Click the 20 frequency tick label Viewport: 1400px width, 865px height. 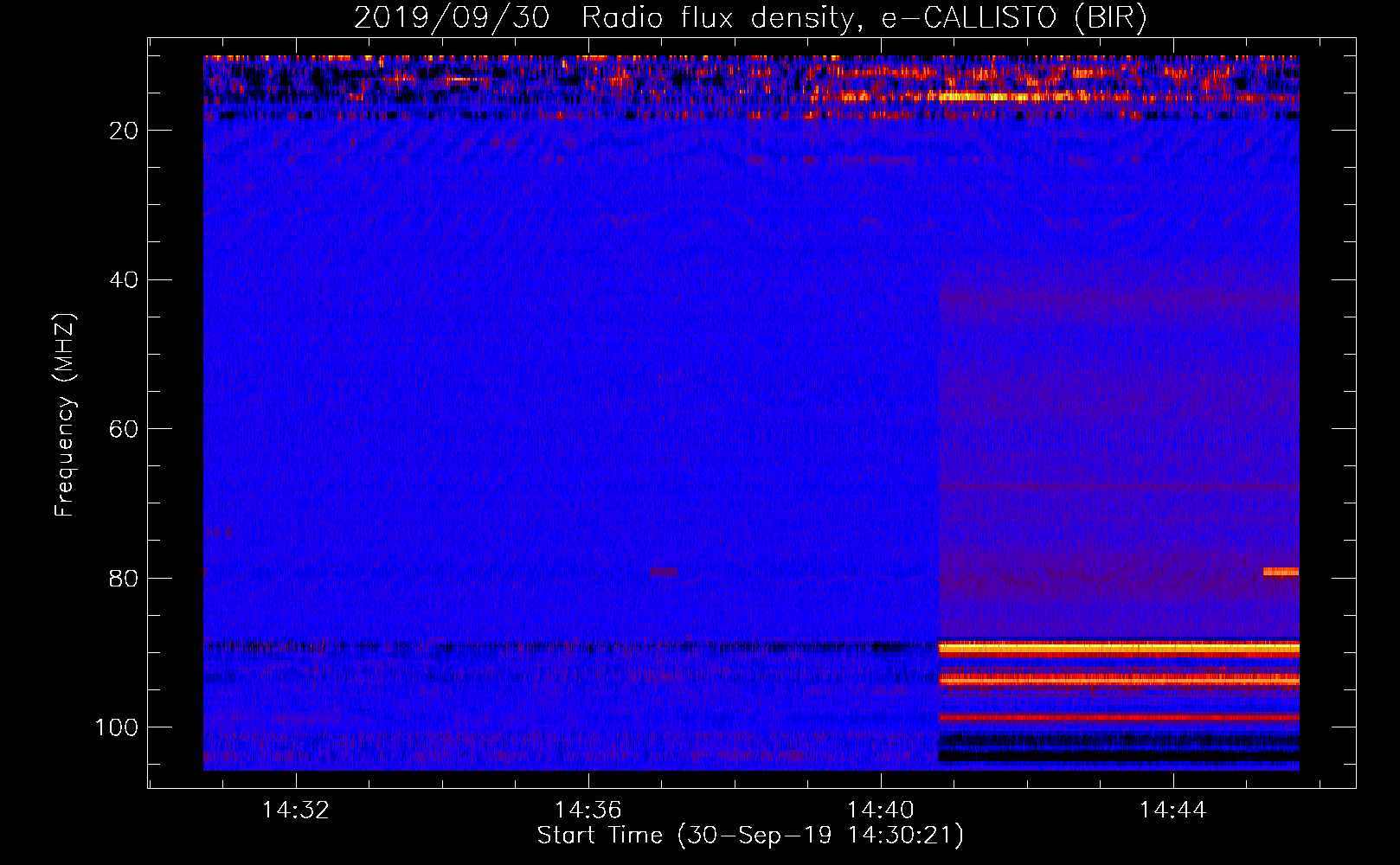124,131
